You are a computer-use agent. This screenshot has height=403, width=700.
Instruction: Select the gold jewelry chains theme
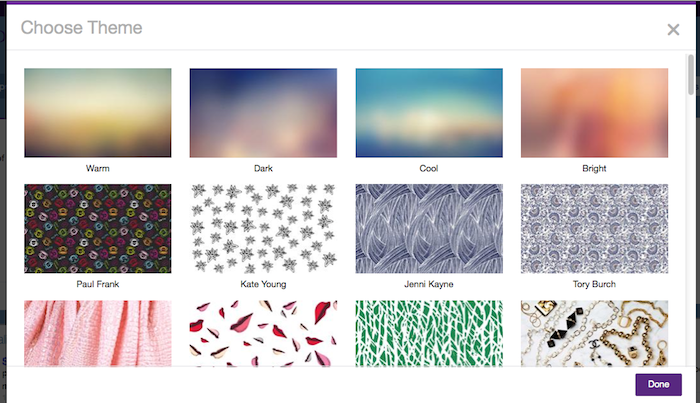pos(595,333)
